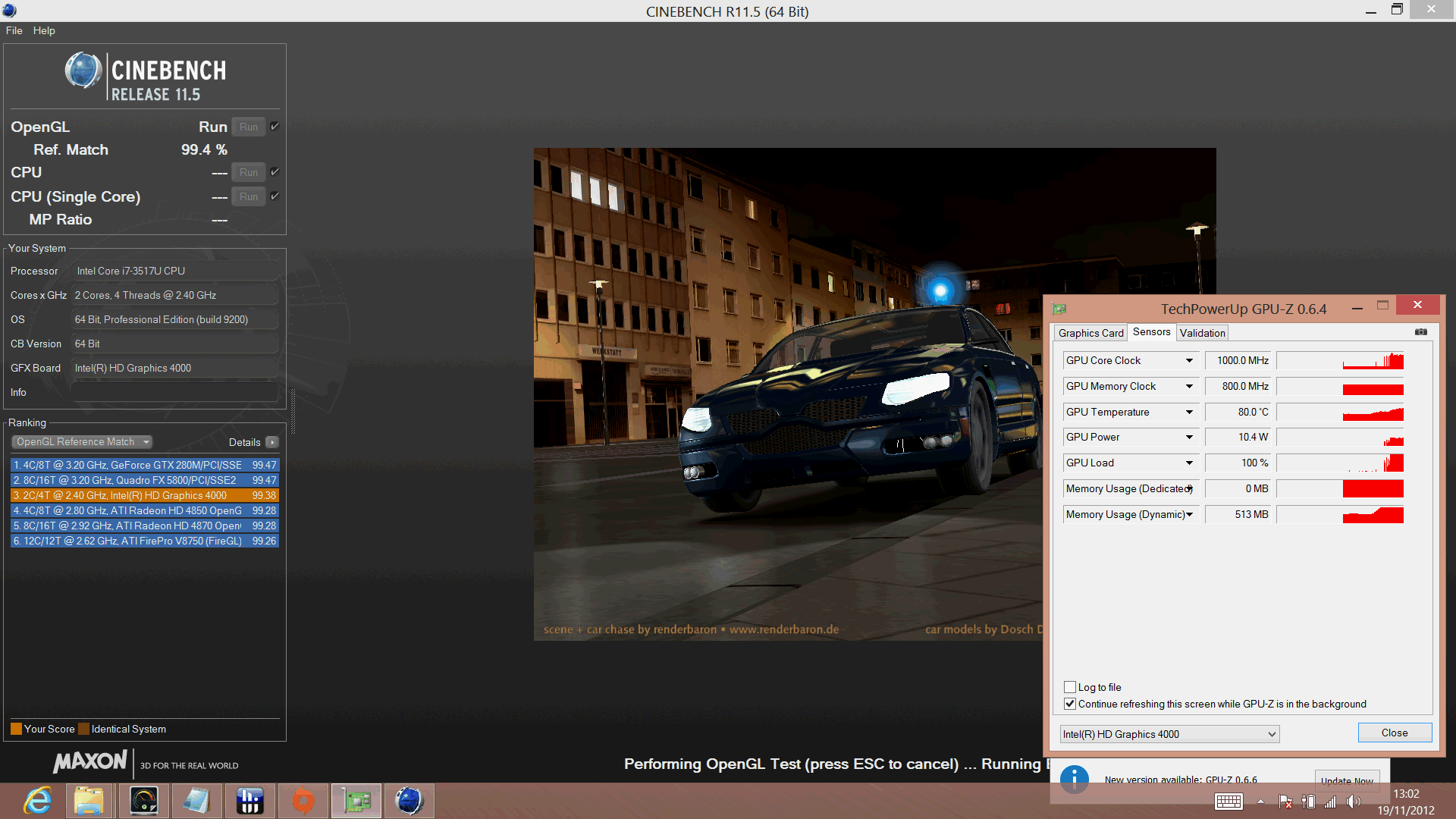Viewport: 1456px width, 819px height.
Task: Click the Close button in GPU-Z
Action: (x=1394, y=733)
